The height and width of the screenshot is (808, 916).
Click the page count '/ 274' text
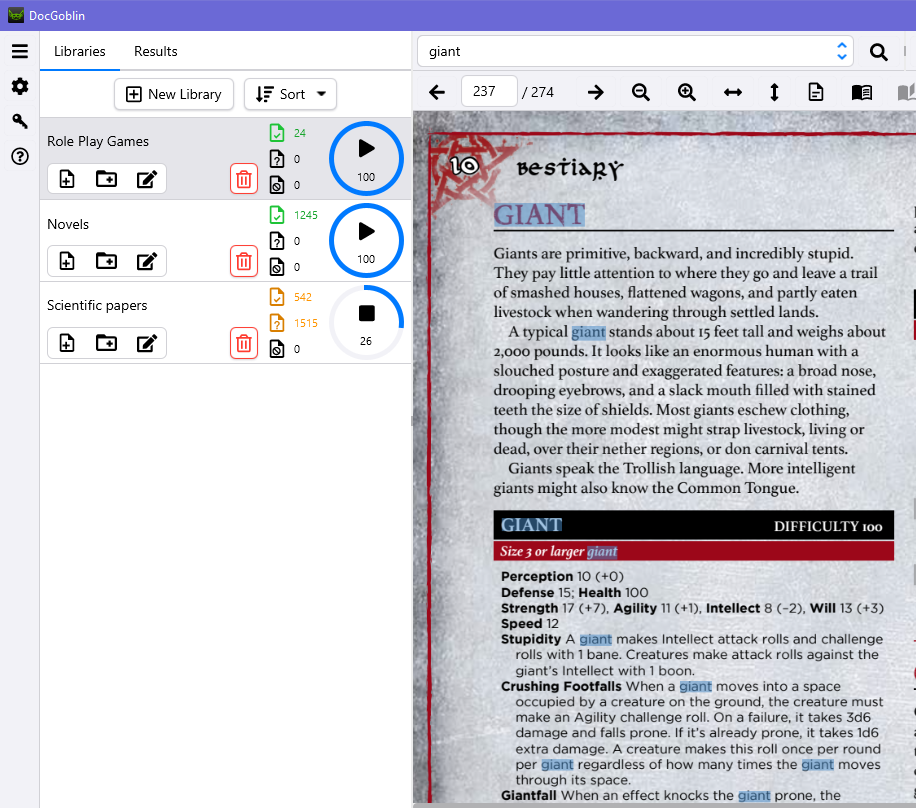click(538, 92)
